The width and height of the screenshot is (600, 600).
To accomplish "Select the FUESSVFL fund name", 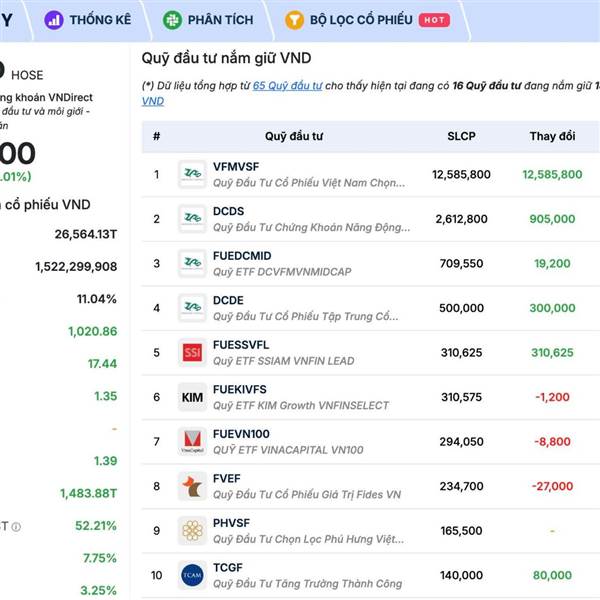I will click(x=241, y=345).
